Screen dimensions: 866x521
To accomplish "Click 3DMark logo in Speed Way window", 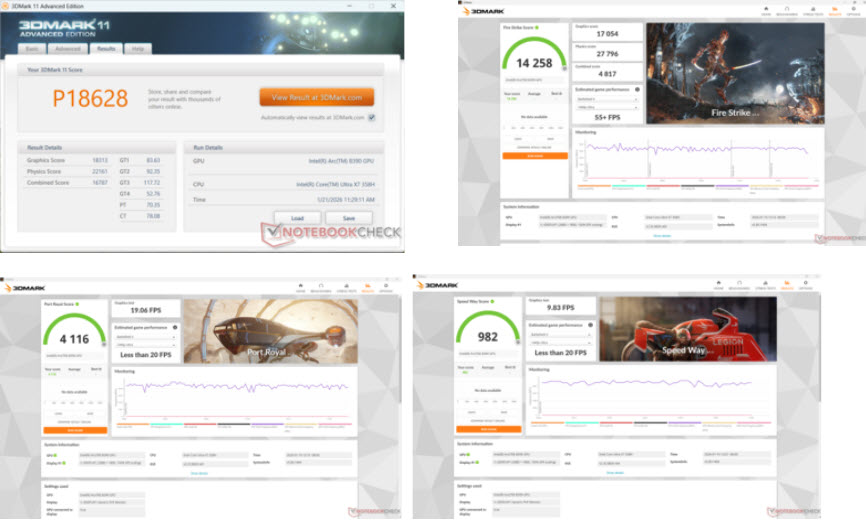I will [437, 285].
